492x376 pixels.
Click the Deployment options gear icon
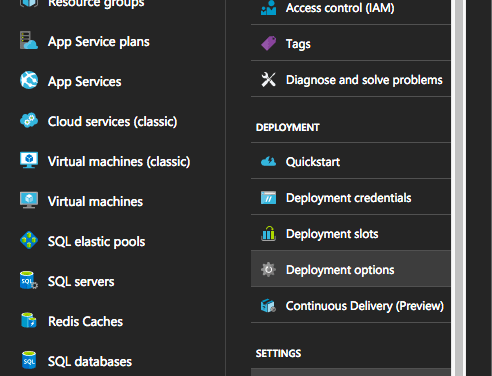pos(268,269)
